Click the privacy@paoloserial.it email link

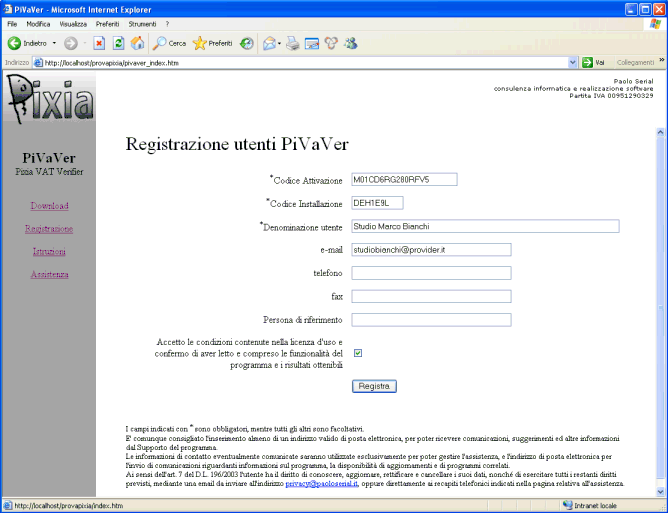coord(322,484)
